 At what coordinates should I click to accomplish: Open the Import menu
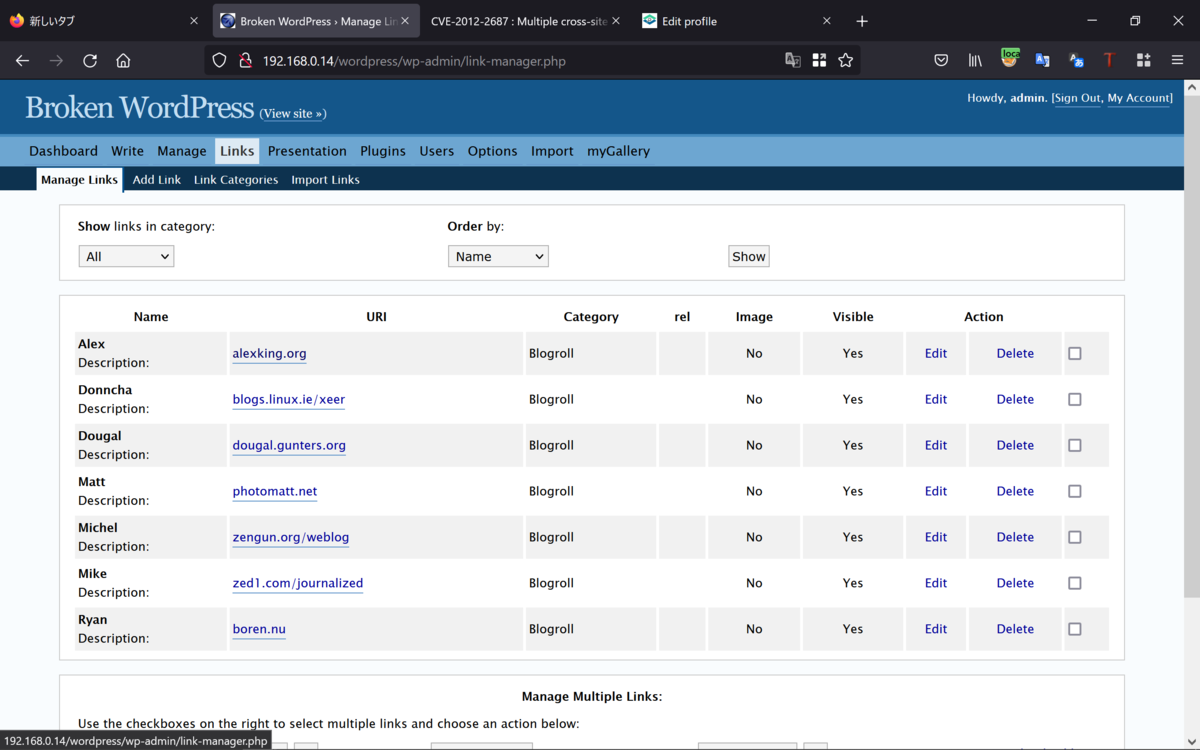(x=552, y=151)
